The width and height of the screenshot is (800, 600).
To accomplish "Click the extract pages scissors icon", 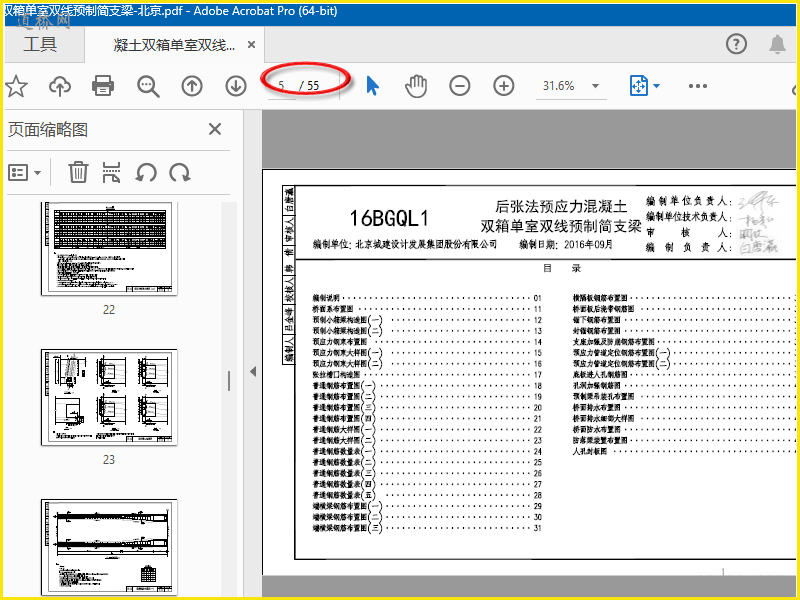I will pos(111,172).
